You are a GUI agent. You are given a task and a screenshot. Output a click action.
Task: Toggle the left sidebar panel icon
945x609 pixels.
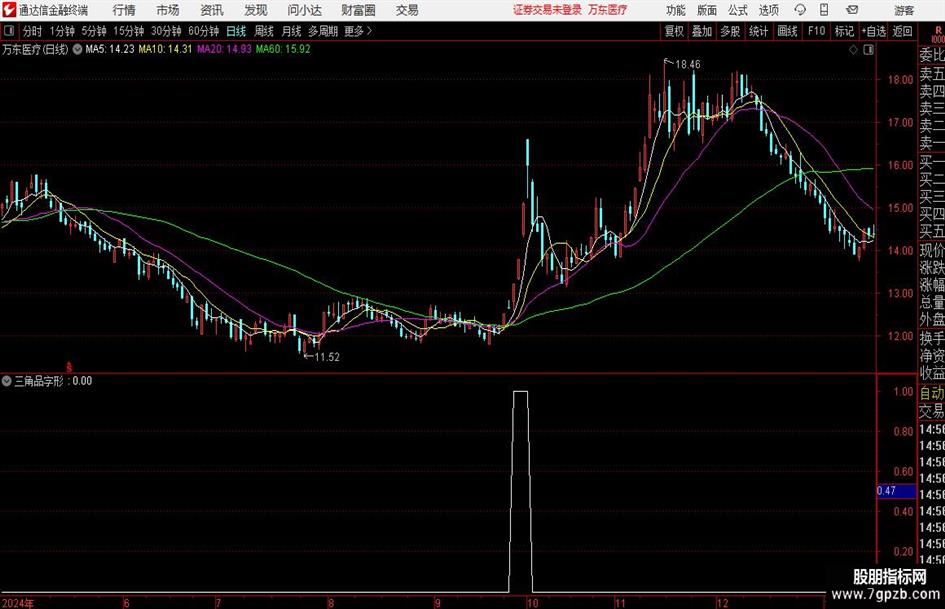coord(9,31)
